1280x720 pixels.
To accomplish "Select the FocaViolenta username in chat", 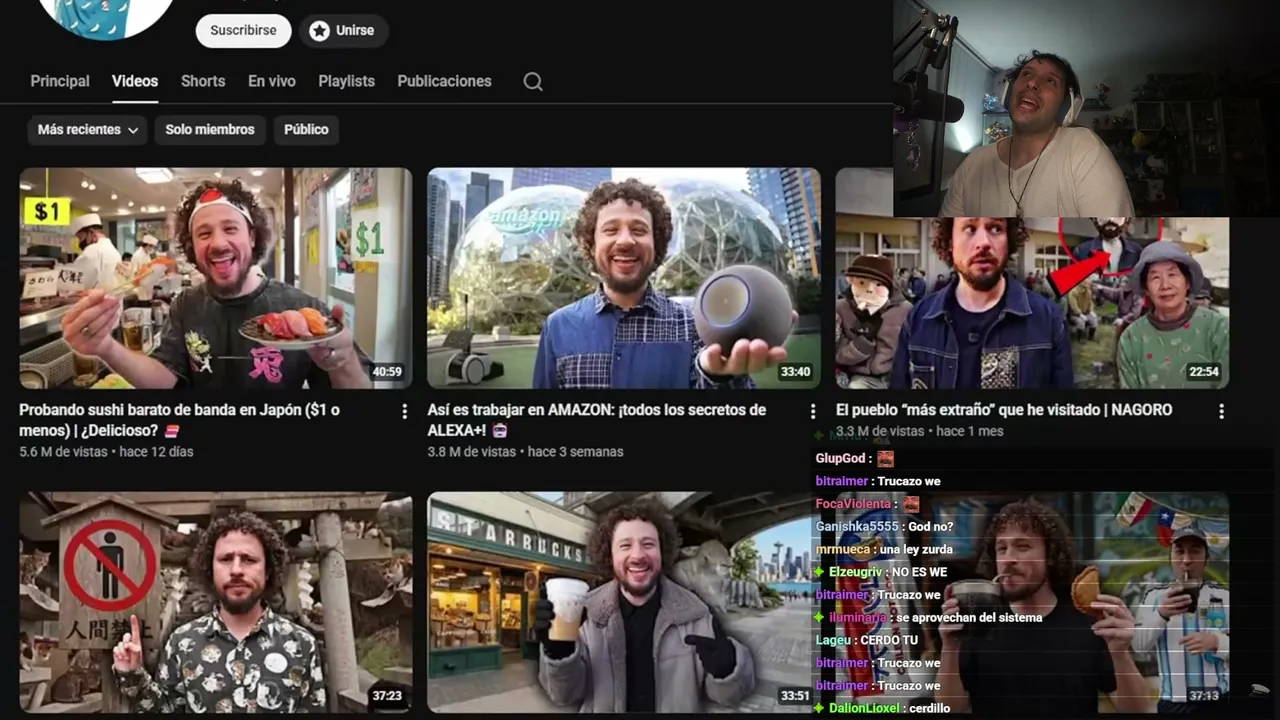I will [853, 504].
